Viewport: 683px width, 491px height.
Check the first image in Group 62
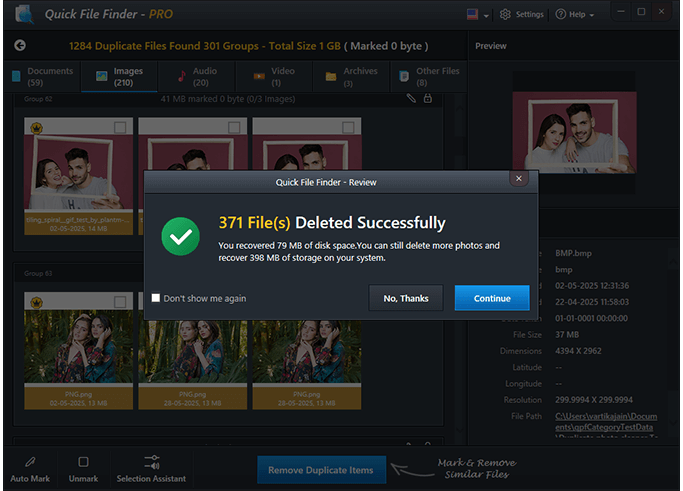[x=120, y=128]
